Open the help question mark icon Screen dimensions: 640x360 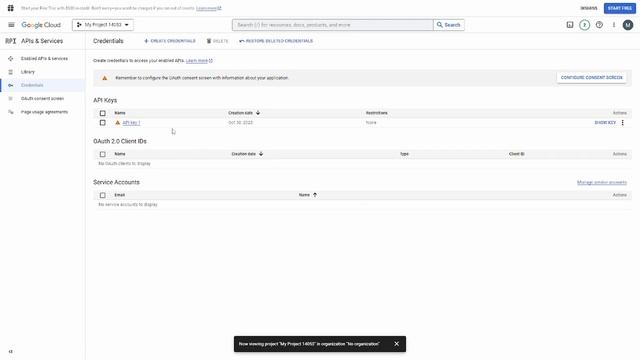coord(599,25)
